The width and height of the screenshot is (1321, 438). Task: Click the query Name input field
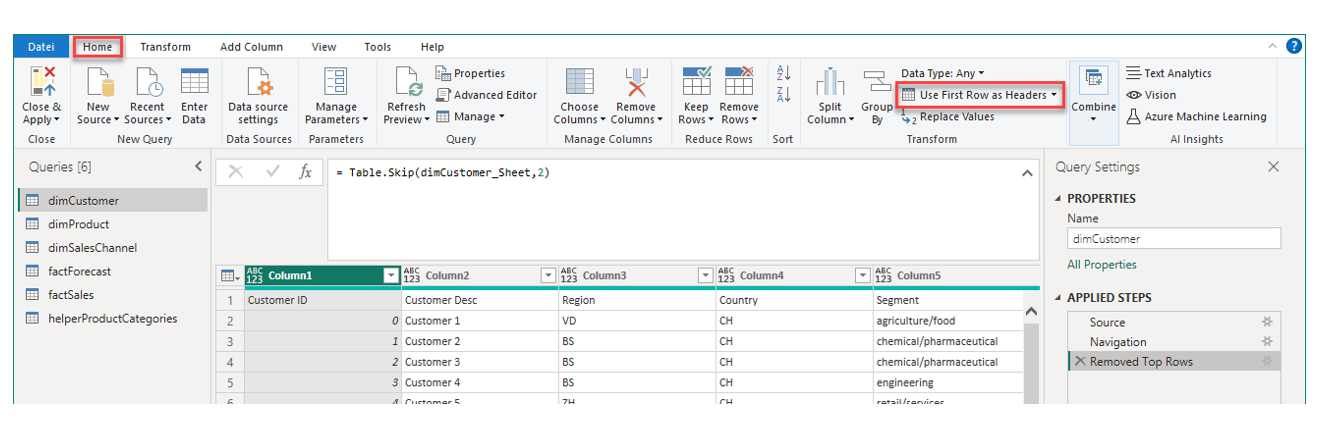1174,239
